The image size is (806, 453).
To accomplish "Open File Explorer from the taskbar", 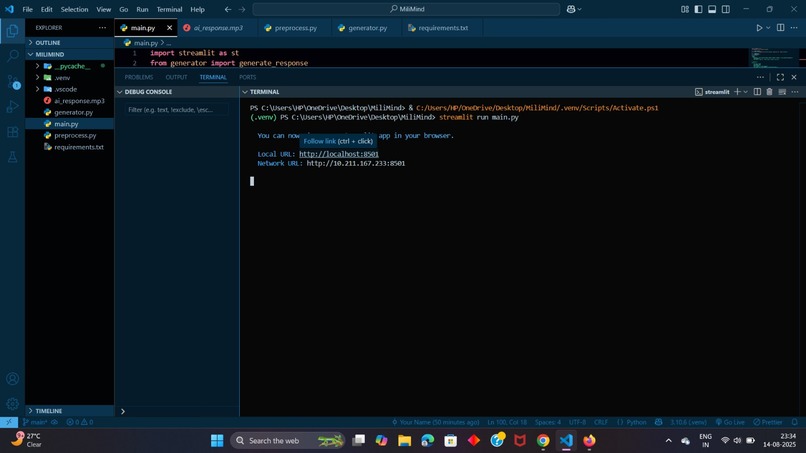I will (405, 441).
